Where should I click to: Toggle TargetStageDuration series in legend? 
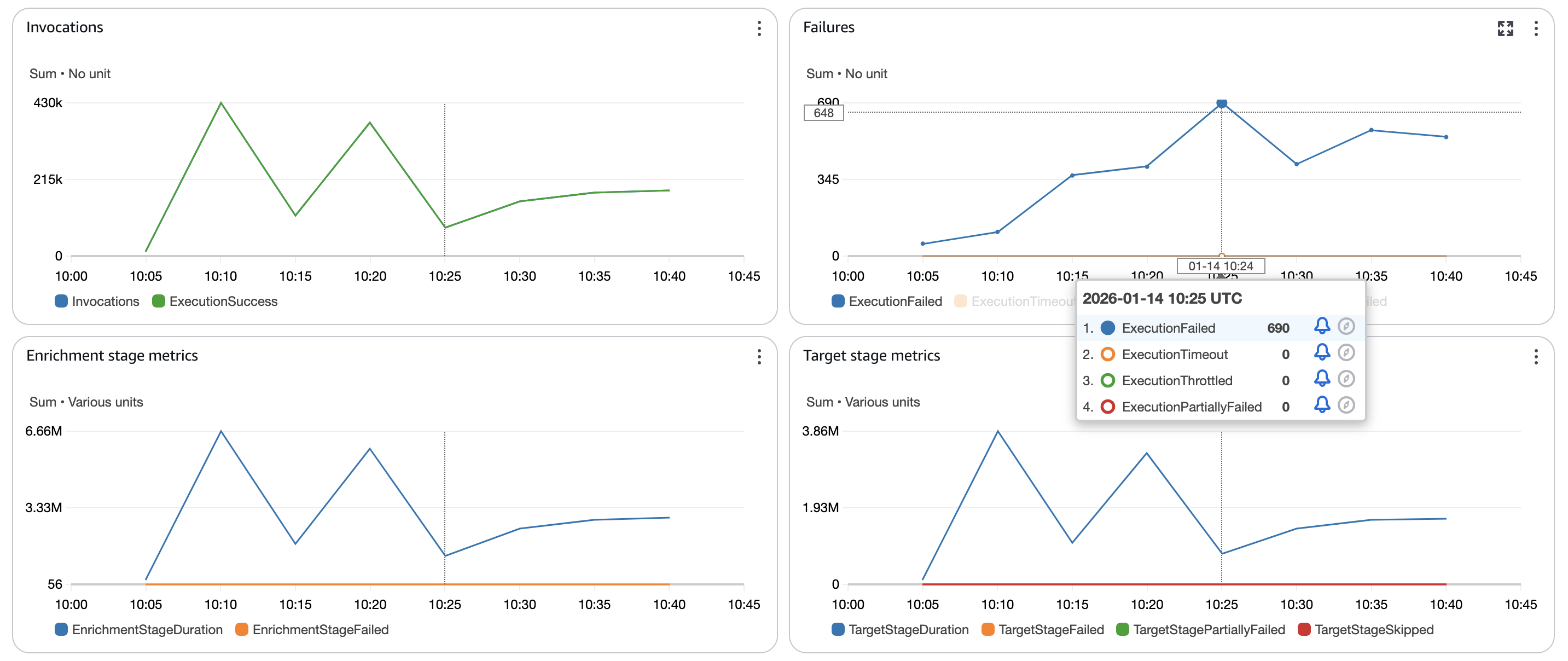coord(901,630)
